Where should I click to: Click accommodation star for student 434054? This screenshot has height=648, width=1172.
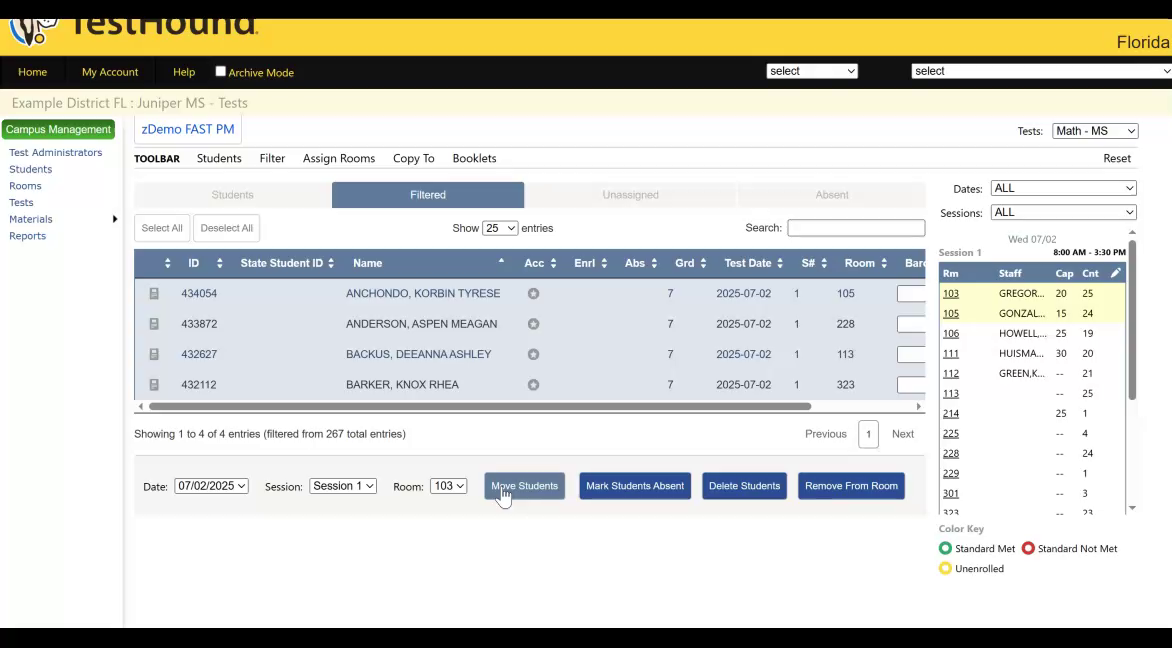coord(533,294)
